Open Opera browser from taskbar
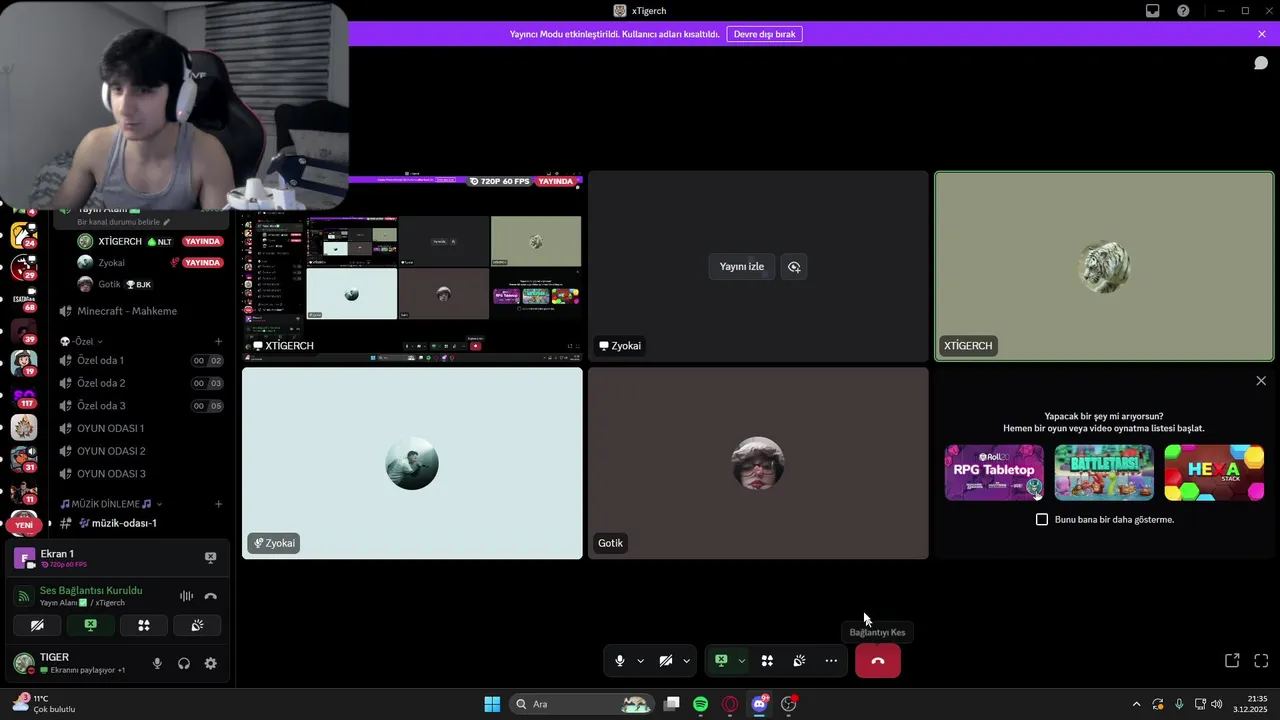 pos(730,704)
